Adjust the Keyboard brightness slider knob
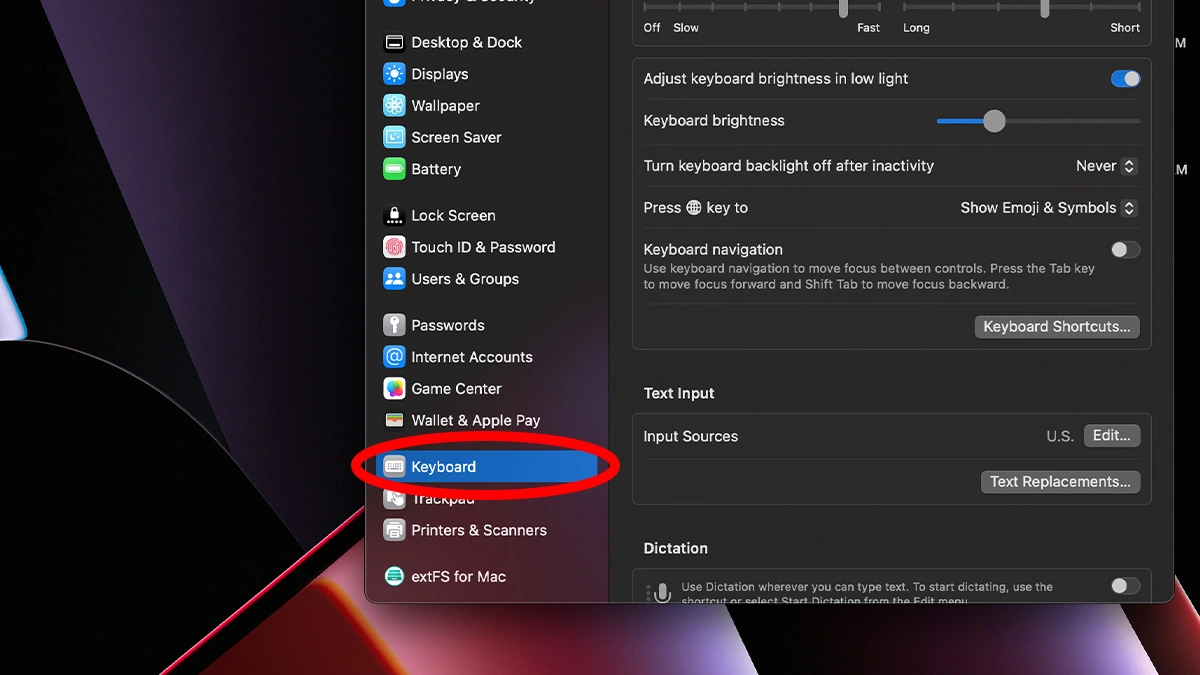Viewport: 1200px width, 675px height. (994, 121)
